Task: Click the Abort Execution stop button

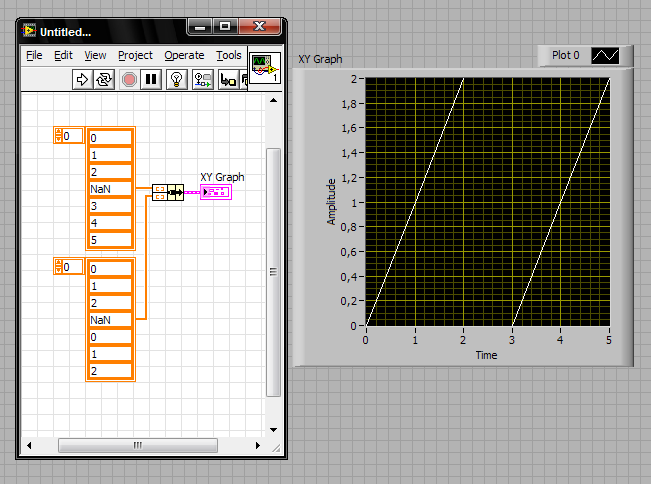Action: point(129,79)
